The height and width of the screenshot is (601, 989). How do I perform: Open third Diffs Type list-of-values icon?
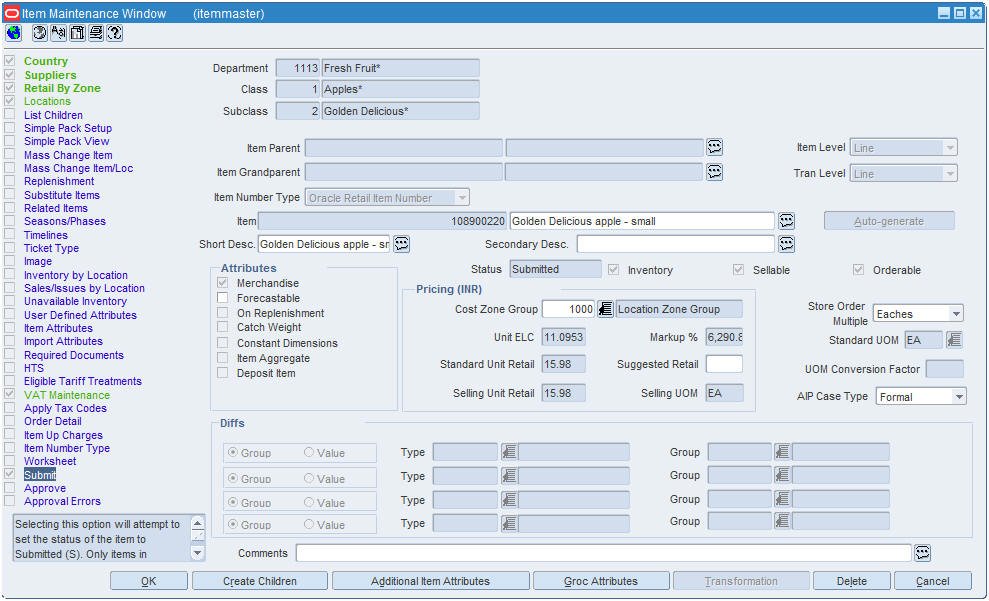coord(509,500)
